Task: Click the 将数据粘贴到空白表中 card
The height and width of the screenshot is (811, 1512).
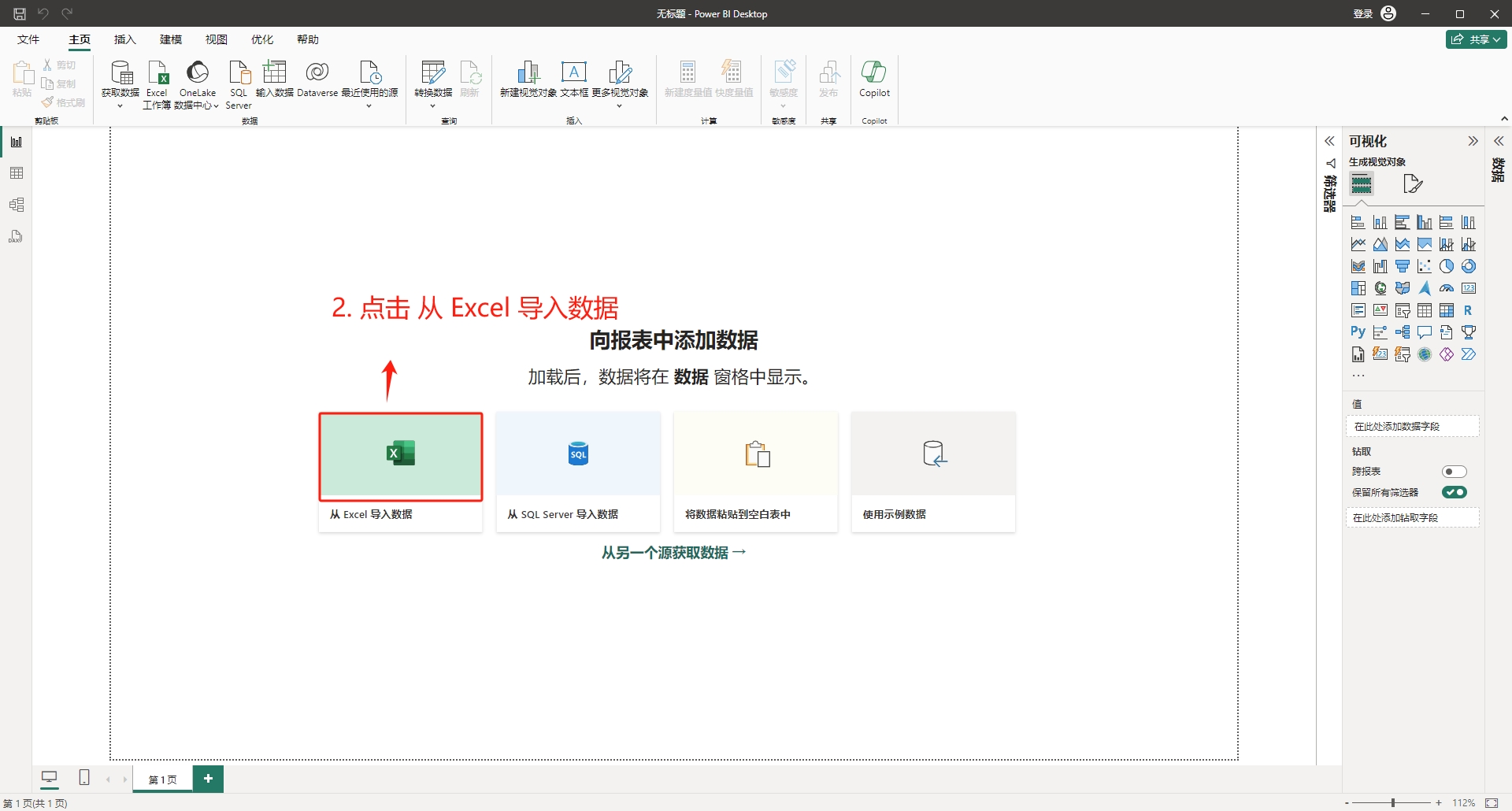Action: click(756, 472)
